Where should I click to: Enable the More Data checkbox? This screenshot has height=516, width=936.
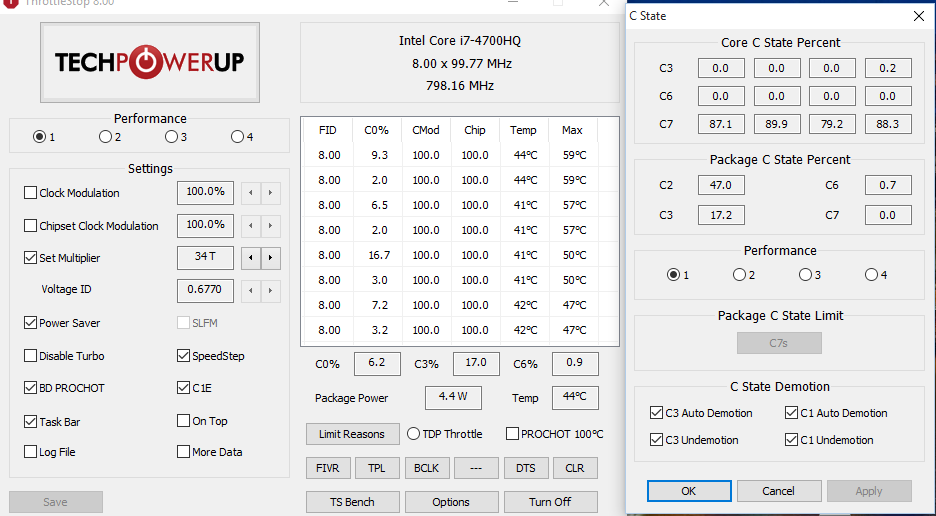pyautogui.click(x=183, y=452)
